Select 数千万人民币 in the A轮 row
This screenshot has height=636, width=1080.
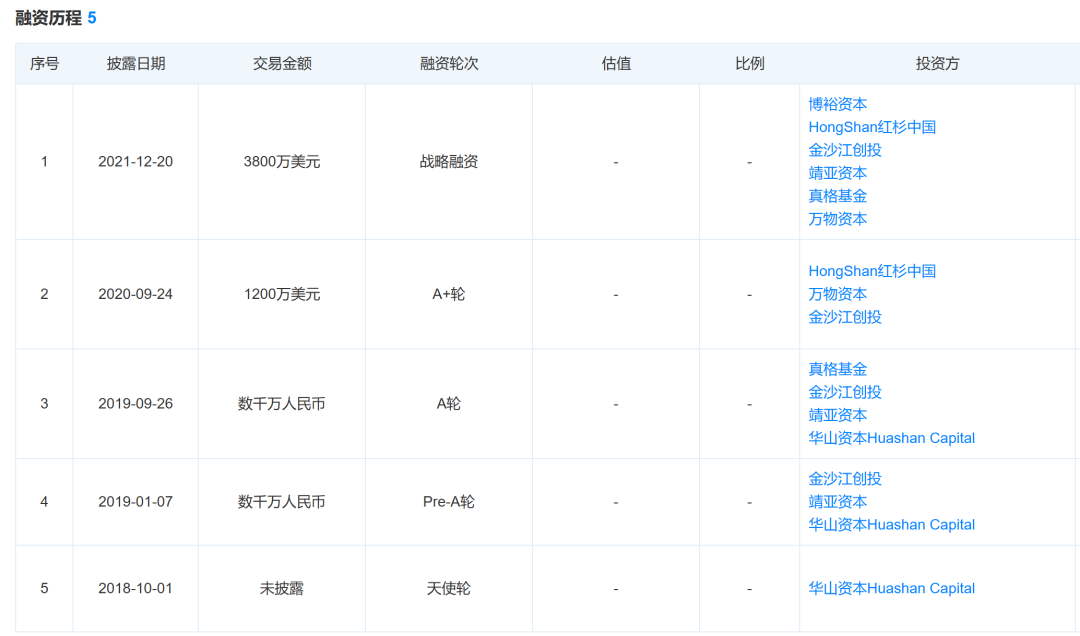coord(282,404)
